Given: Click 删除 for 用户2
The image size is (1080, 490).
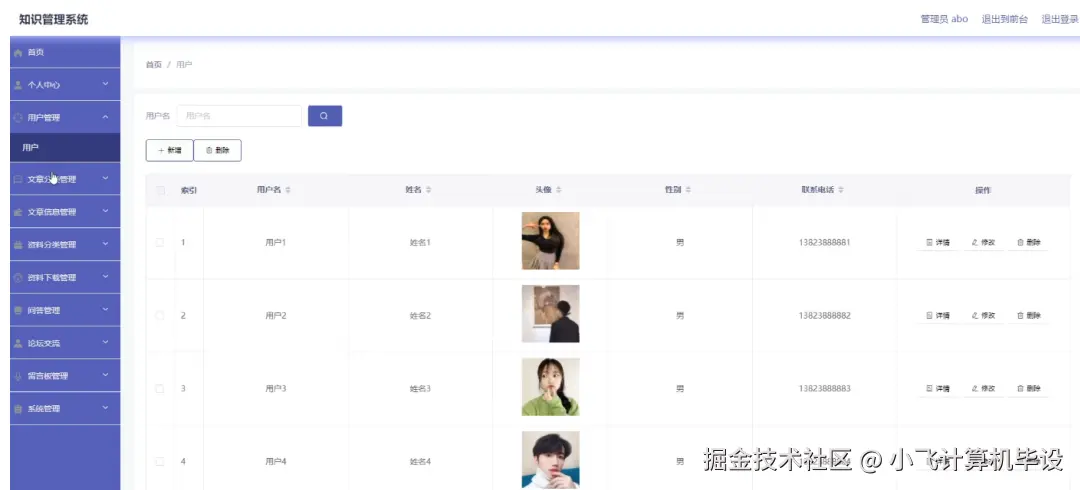Looking at the screenshot, I should click(1028, 316).
